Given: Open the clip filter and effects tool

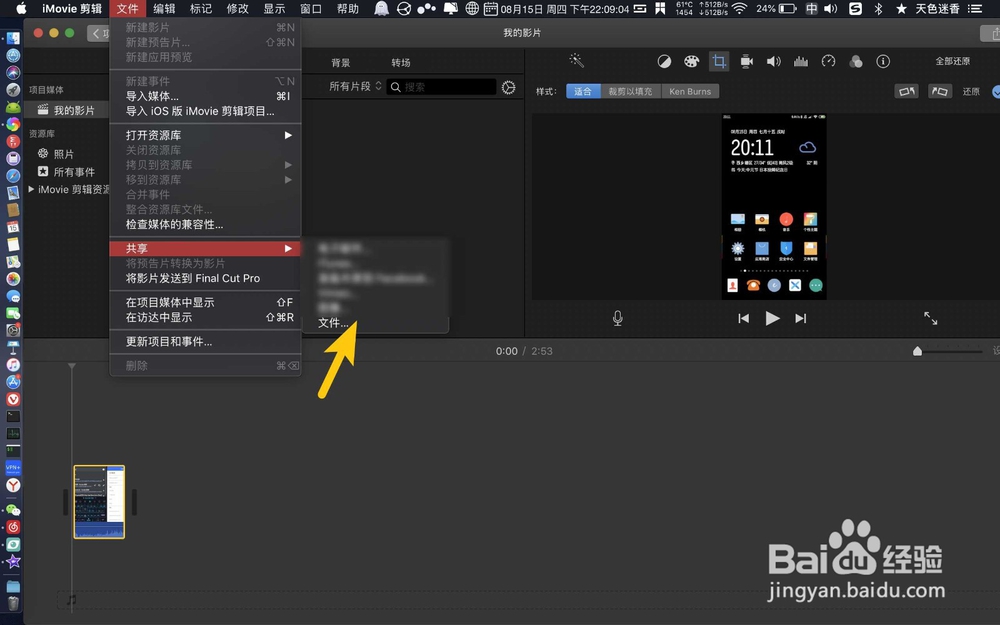Looking at the screenshot, I should point(856,61).
